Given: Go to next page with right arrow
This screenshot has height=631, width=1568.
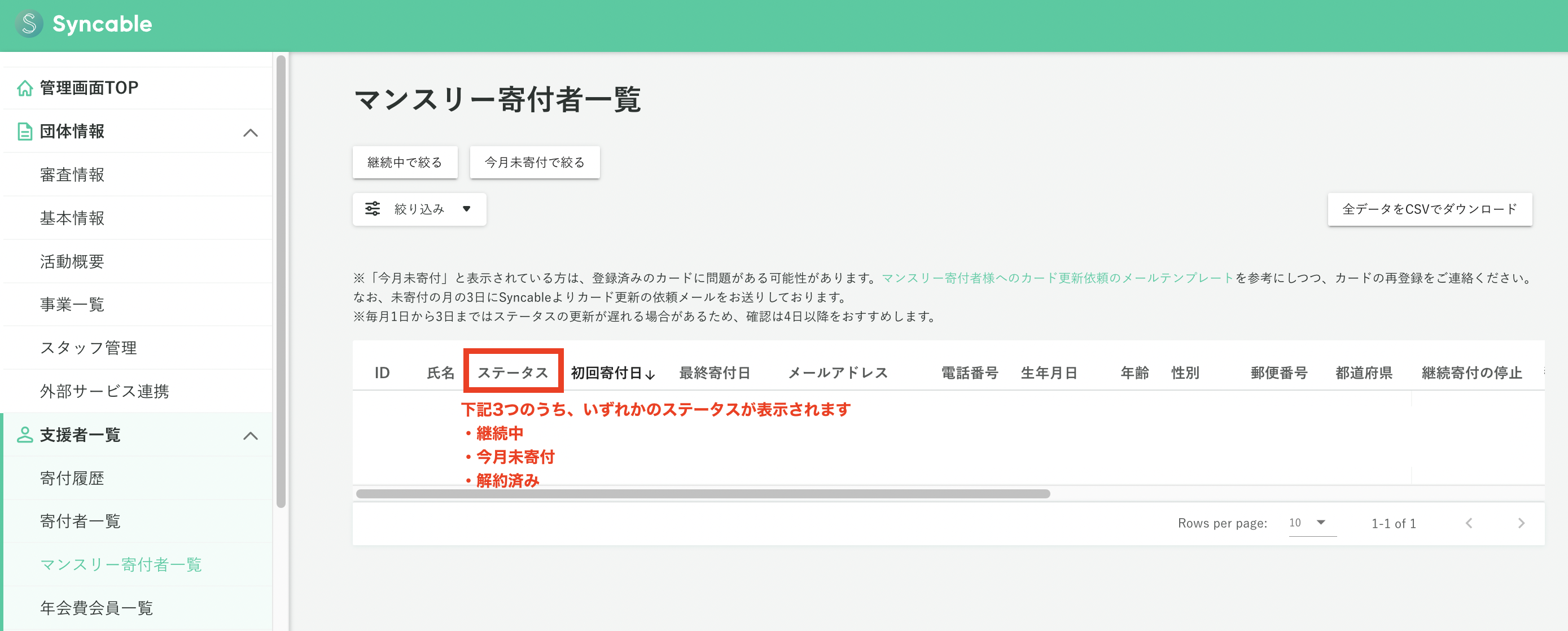Looking at the screenshot, I should click(x=1521, y=523).
